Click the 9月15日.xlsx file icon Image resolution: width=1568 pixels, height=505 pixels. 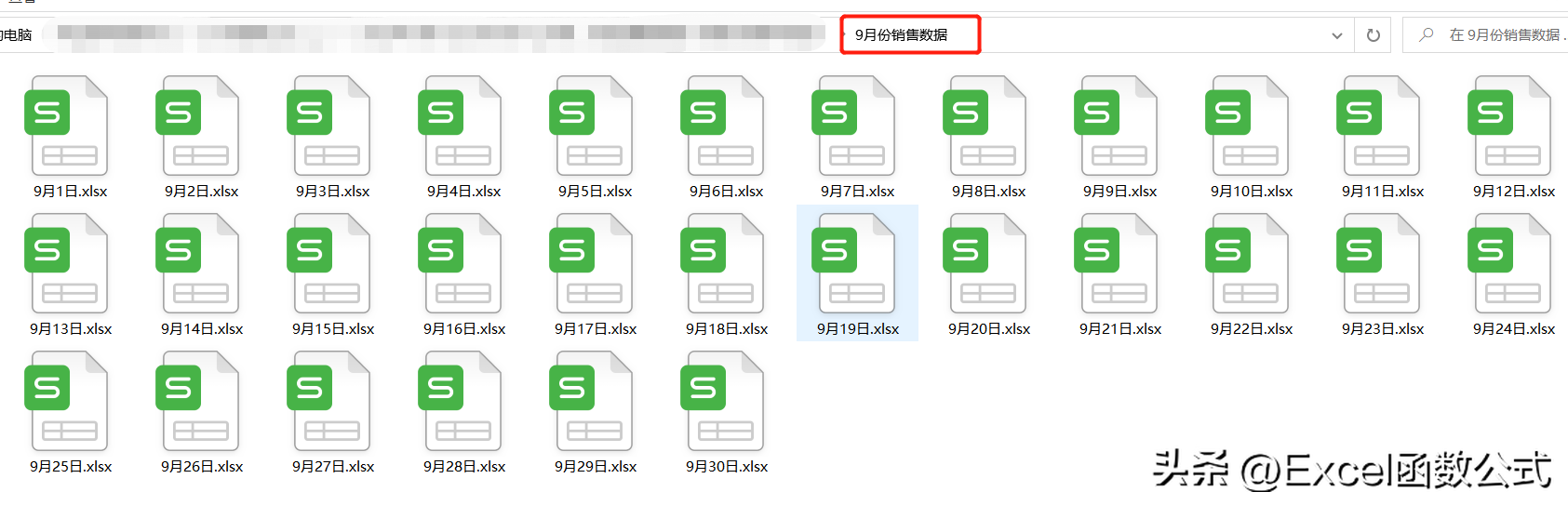(328, 263)
